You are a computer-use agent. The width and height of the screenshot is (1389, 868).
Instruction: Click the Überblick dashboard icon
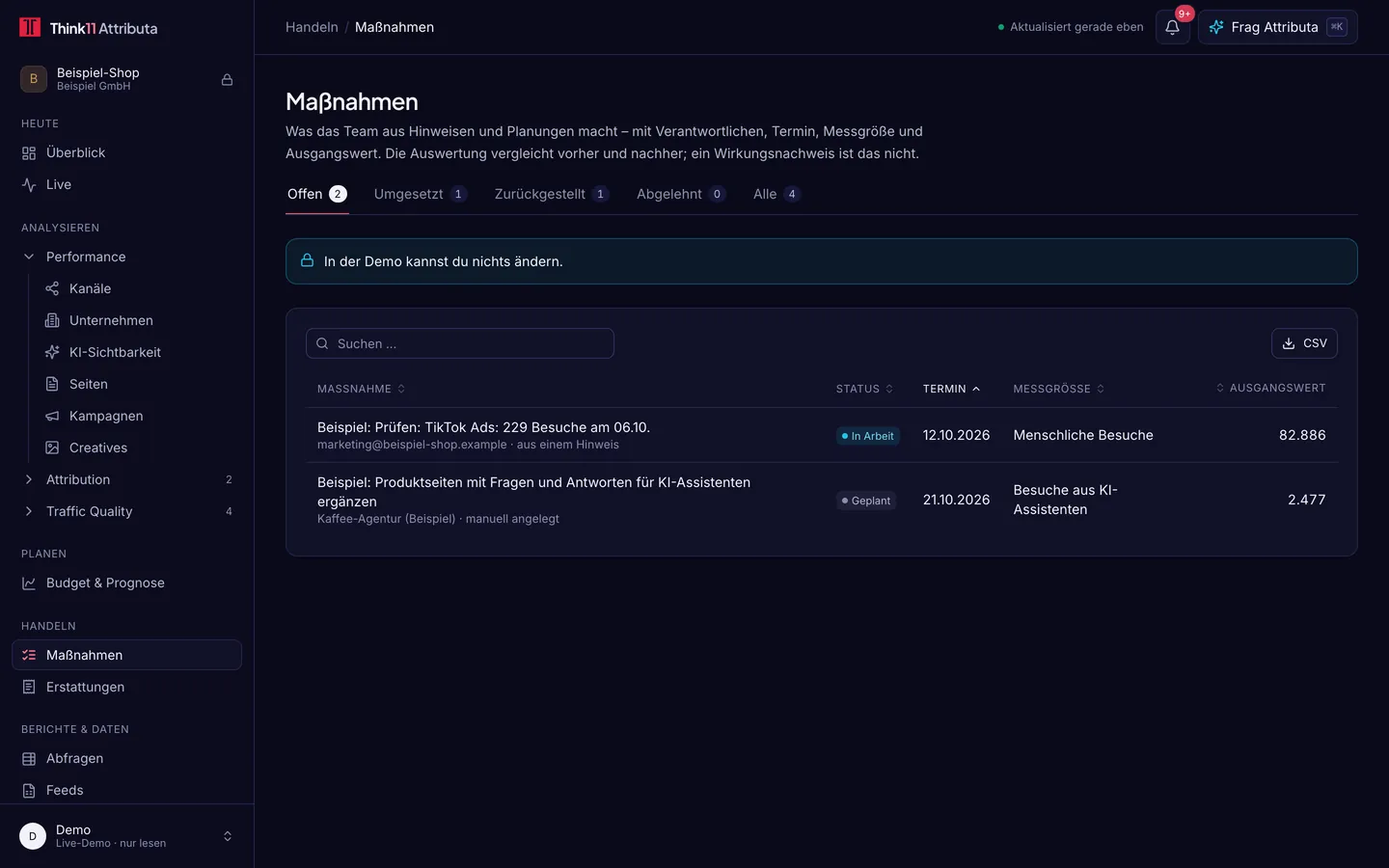[29, 152]
